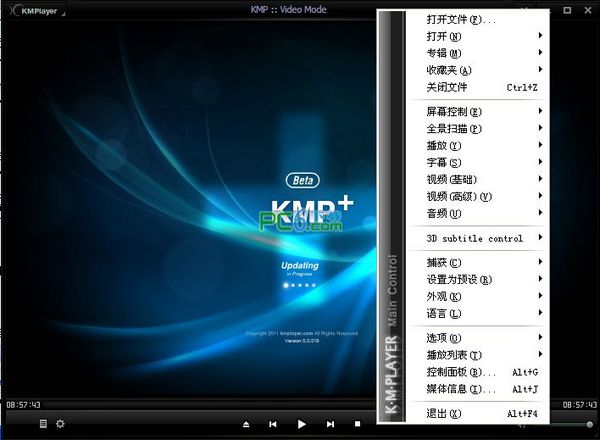Open the control box gear icon
Screen dimensions: 600x440
click(60, 424)
